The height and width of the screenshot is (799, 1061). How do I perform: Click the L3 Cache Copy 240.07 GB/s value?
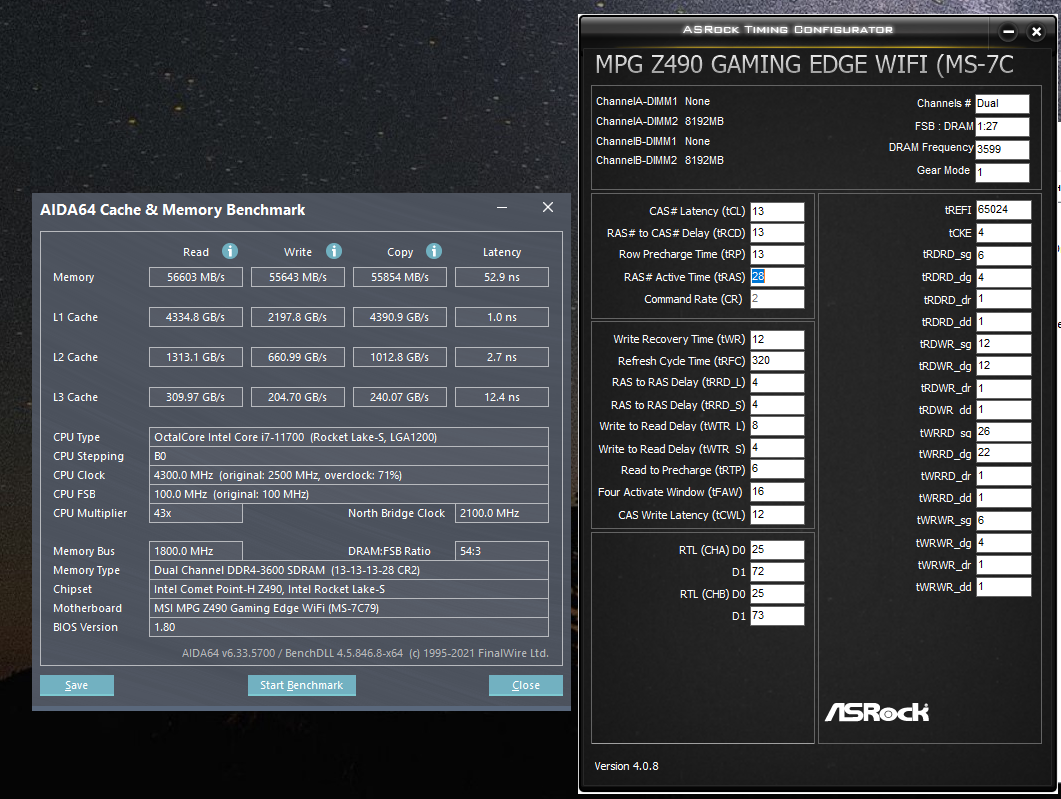[400, 397]
